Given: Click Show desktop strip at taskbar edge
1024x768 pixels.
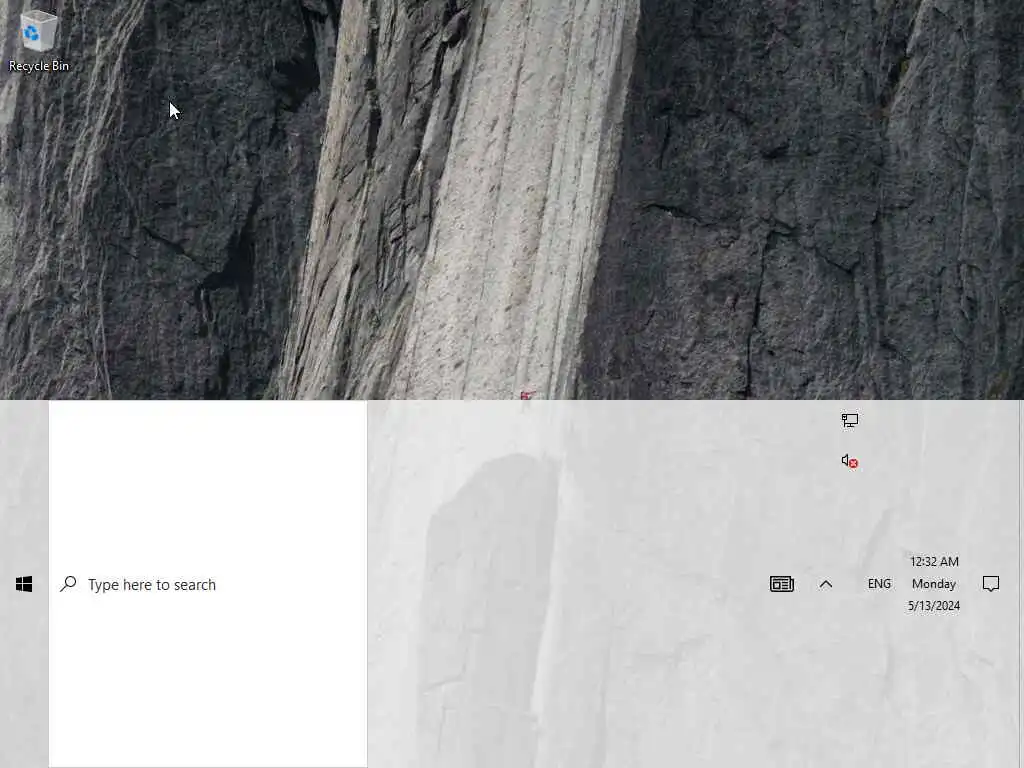Looking at the screenshot, I should (x=1021, y=584).
